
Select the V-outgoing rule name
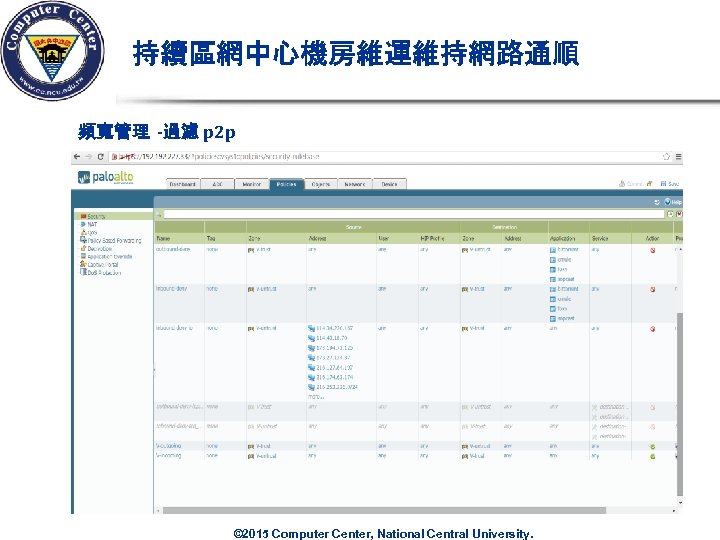coord(169,446)
